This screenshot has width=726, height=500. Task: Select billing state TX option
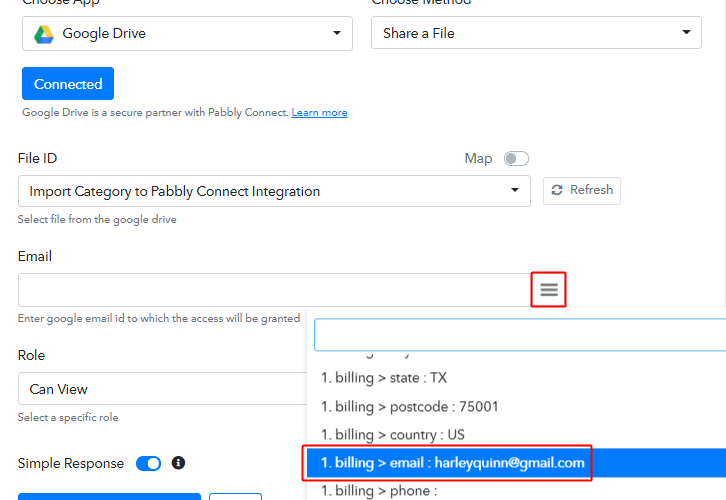516,378
